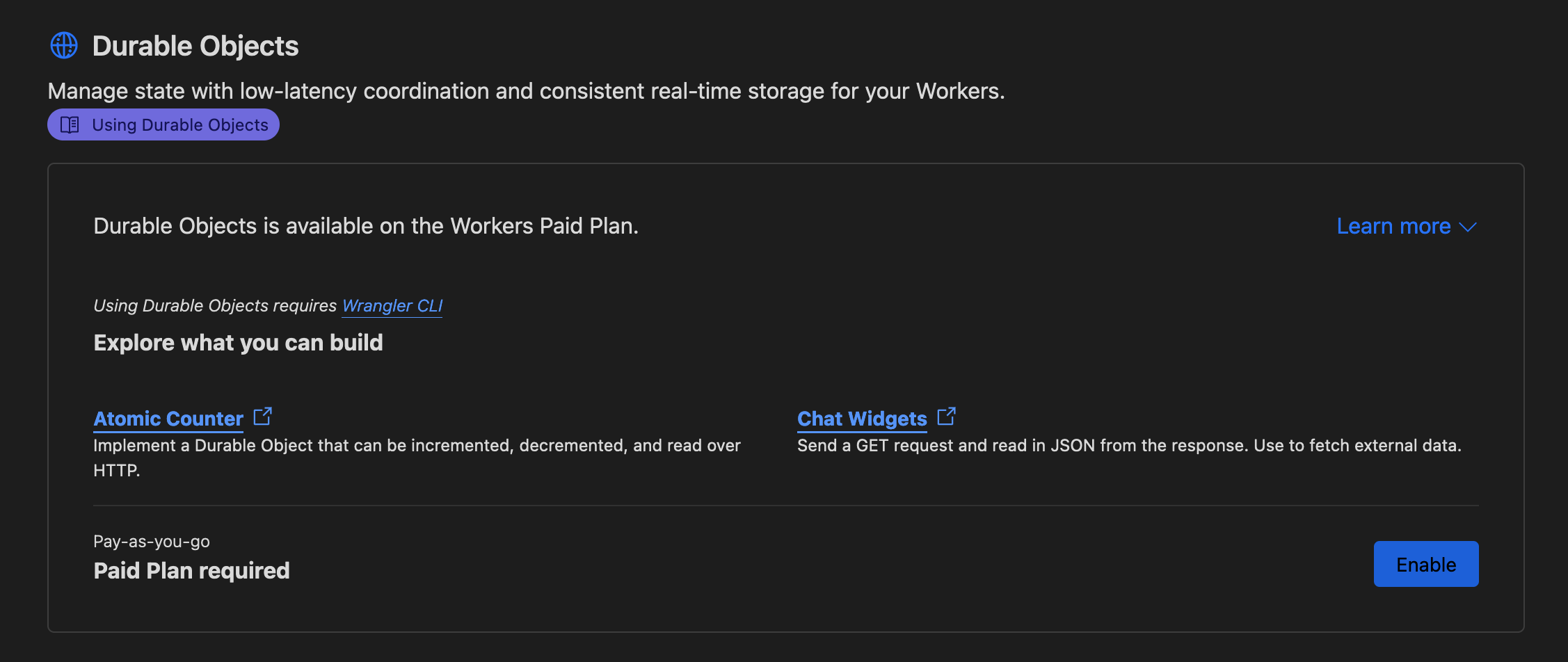Screen dimensions: 1568x662
Task: Click the Pay-as-you-go label
Action: [152, 541]
